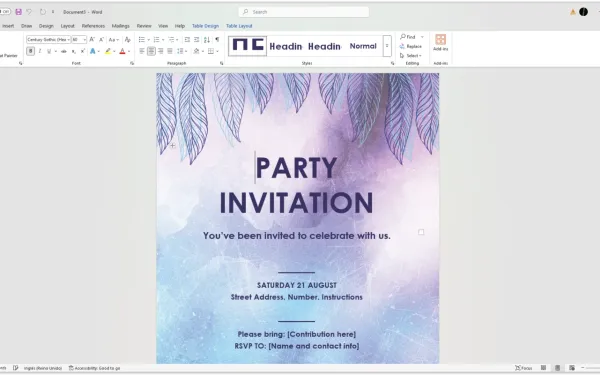Switch AutoSave toggle in the title bar

click(5, 12)
